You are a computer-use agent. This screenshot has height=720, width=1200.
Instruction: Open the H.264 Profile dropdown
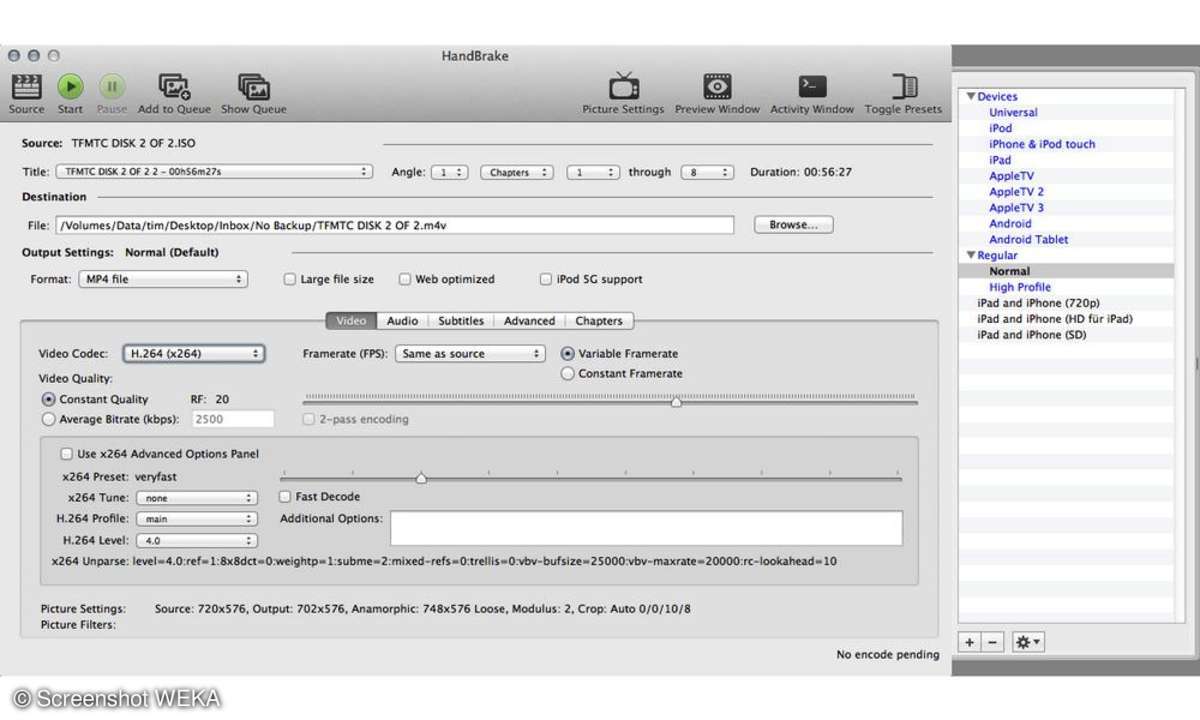tap(197, 519)
